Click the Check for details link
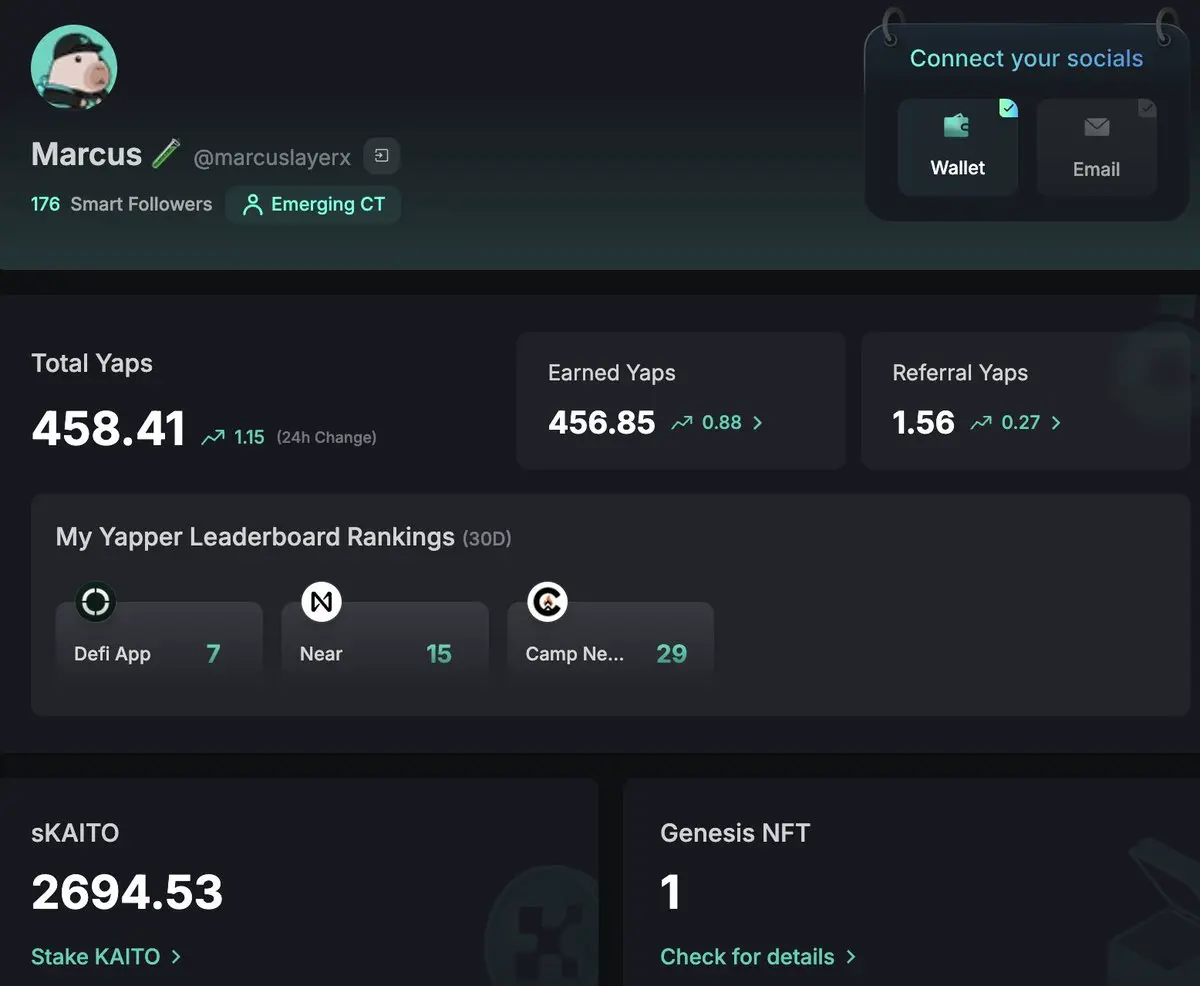Viewport: 1200px width, 986px height. point(747,957)
